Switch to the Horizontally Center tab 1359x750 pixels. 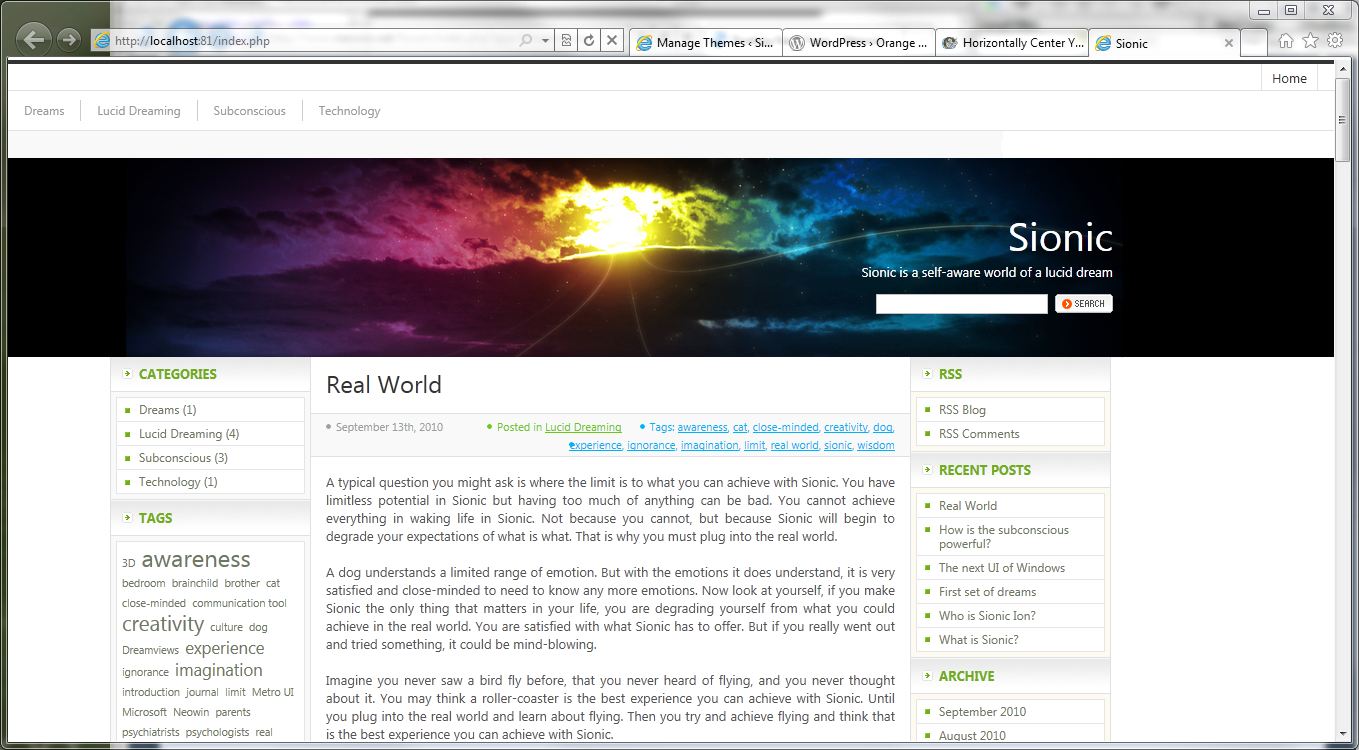tap(1012, 43)
